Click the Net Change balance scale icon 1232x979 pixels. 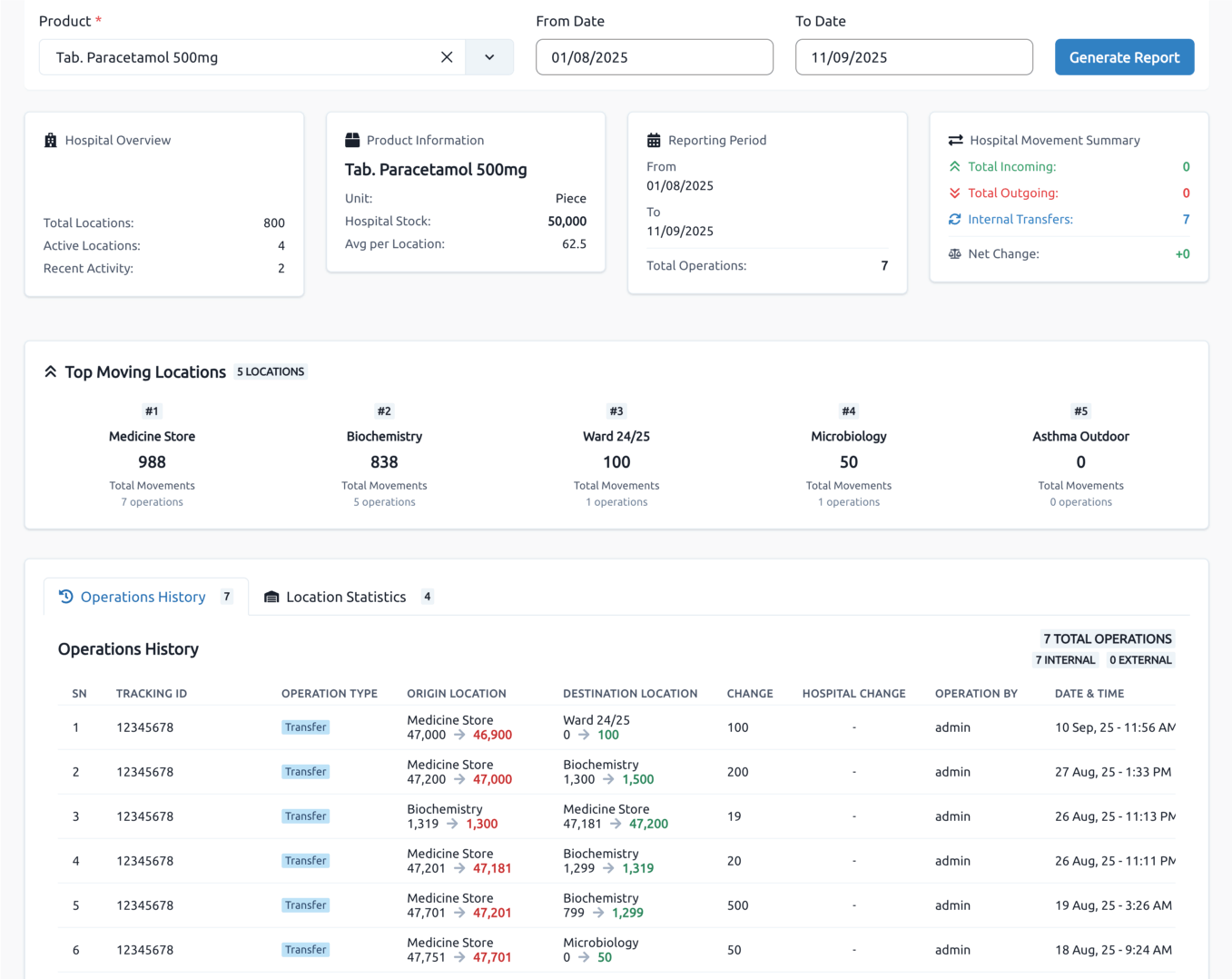click(x=955, y=253)
